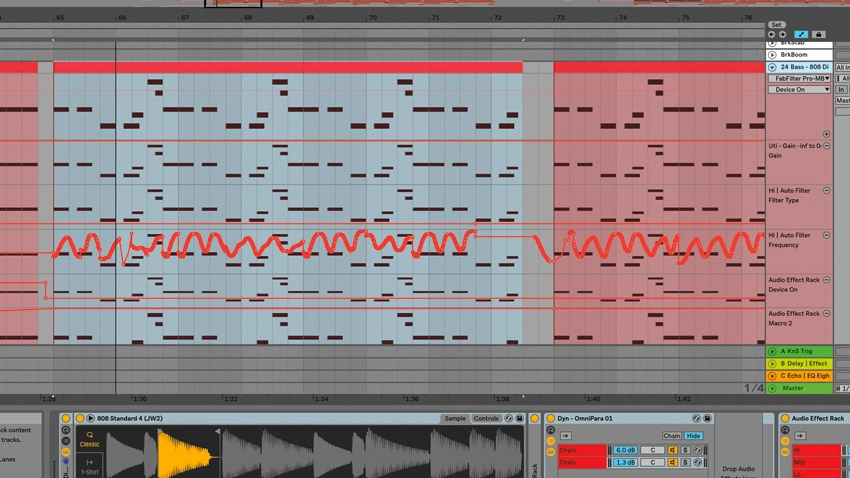850x478 pixels.
Task: Open FabFilter Pro-MB device chooser dropdown
Action: click(x=800, y=79)
